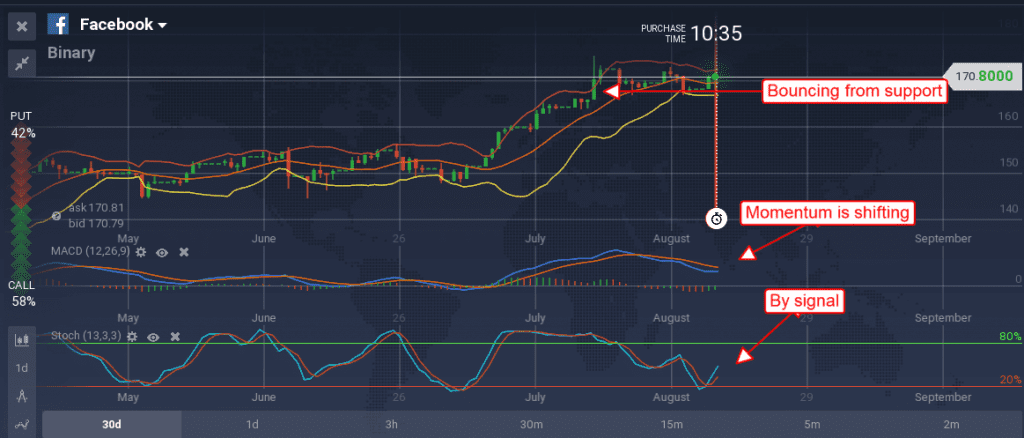Click the Purchase Time 10:35 readout
Viewport: 1024px width, 438px height.
[691, 33]
